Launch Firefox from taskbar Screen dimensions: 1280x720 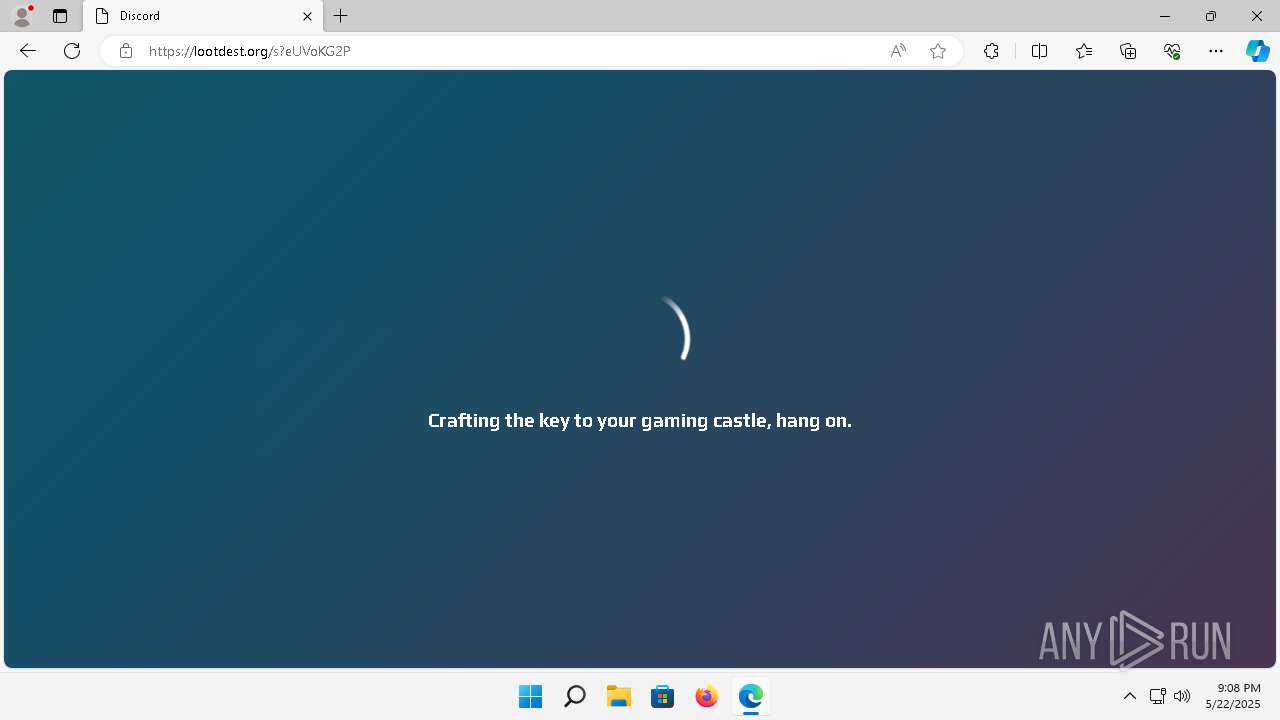pos(706,696)
